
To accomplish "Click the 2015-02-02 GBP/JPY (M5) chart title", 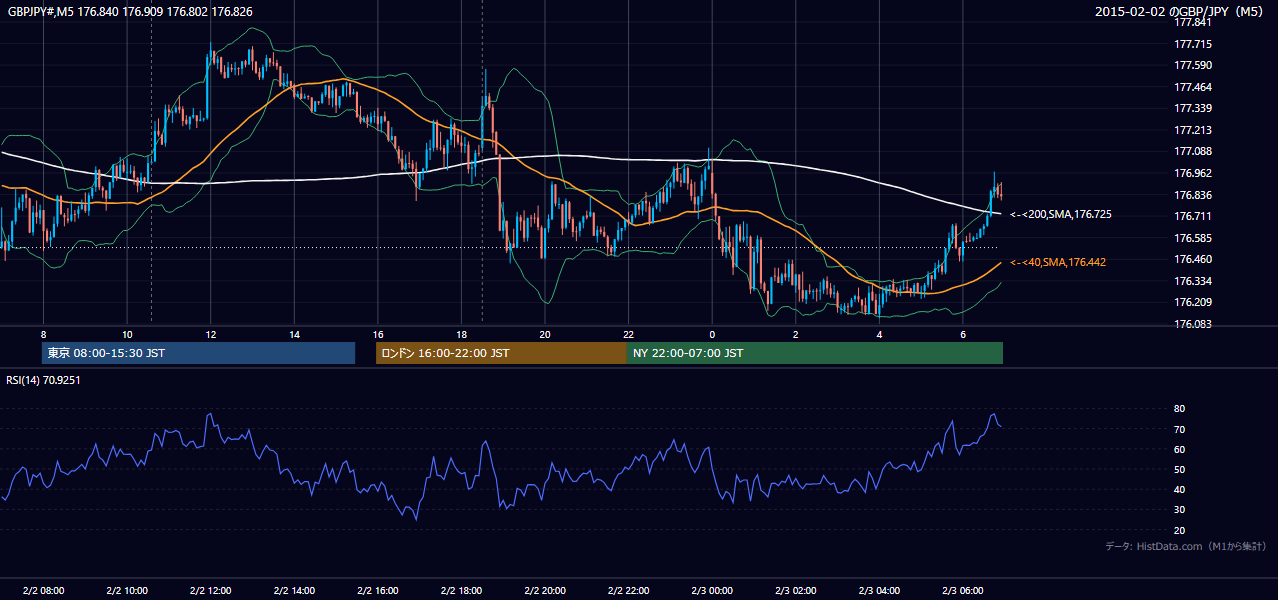I will (1181, 11).
